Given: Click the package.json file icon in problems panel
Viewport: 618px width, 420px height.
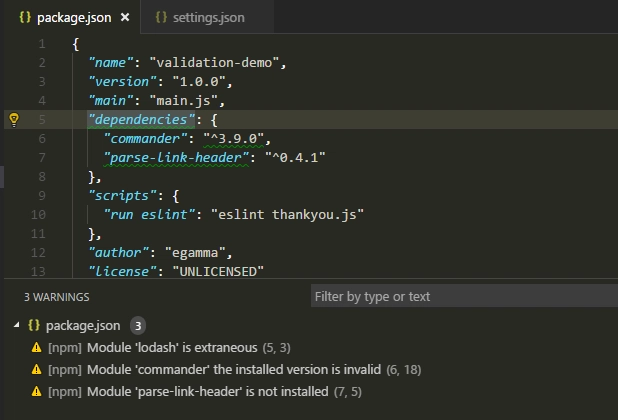Looking at the screenshot, I should point(34,325).
